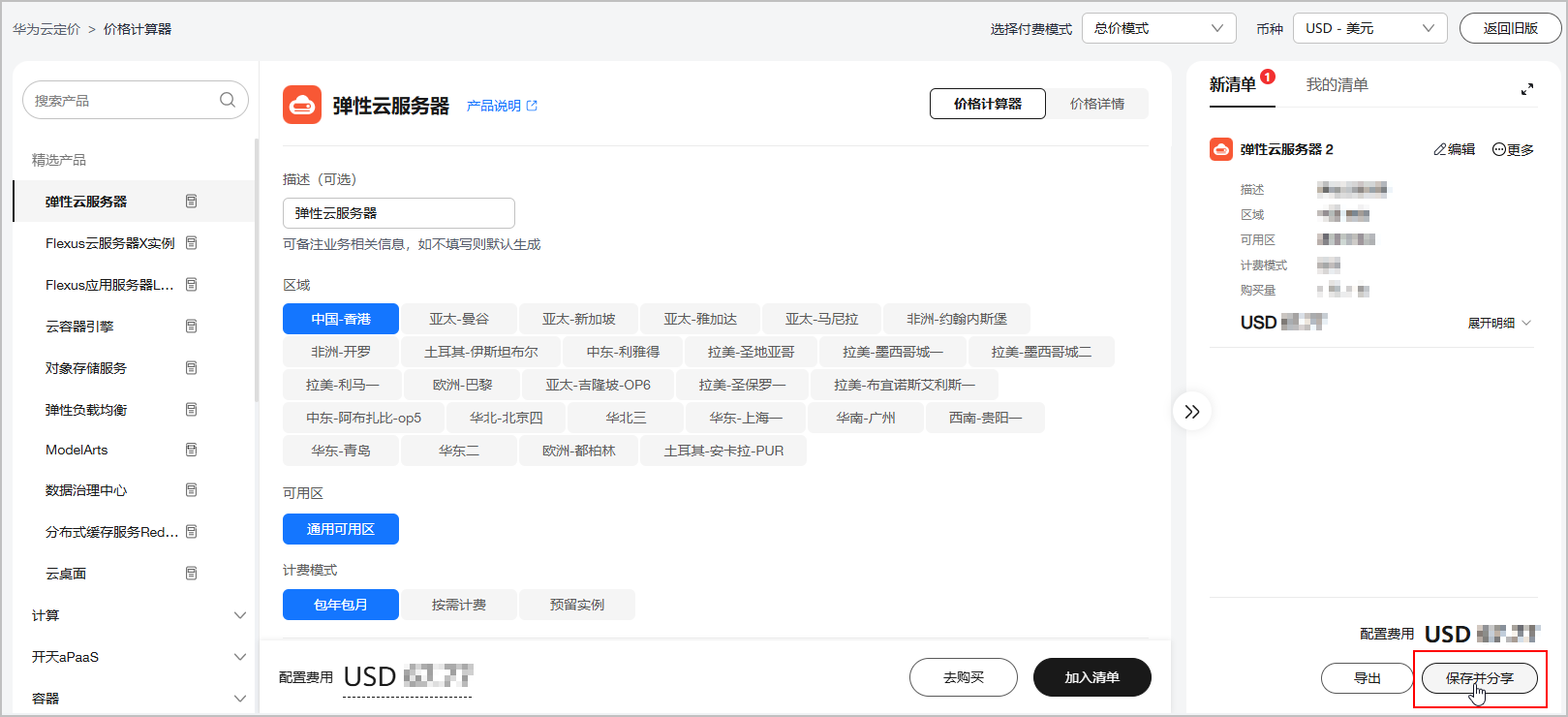This screenshot has width=1568, height=717.
Task: Click calculator icon beside 对象存储服务
Action: (x=191, y=368)
